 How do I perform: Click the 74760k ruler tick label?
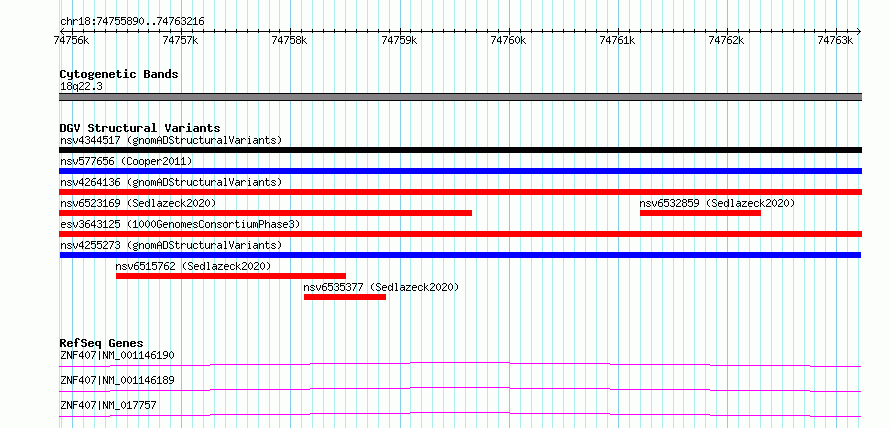point(509,40)
